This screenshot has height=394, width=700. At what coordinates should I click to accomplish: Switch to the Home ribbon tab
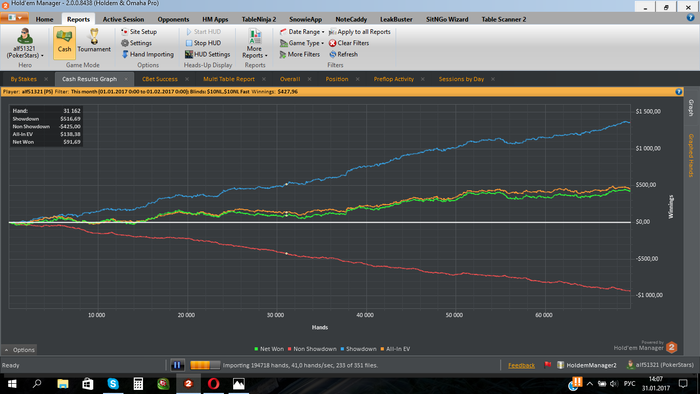pos(44,19)
